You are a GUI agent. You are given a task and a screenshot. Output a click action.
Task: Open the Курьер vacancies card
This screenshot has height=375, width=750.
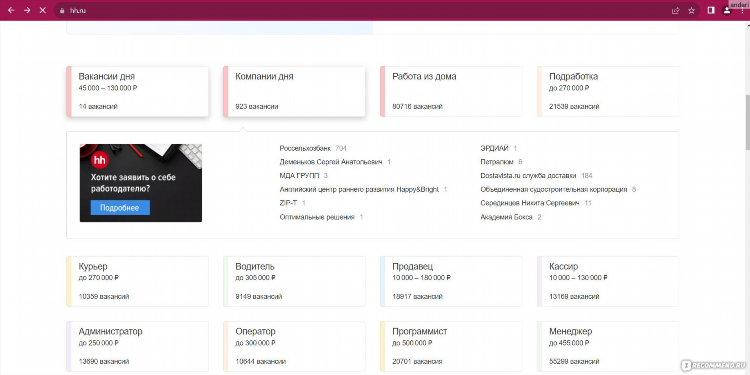[x=138, y=281]
